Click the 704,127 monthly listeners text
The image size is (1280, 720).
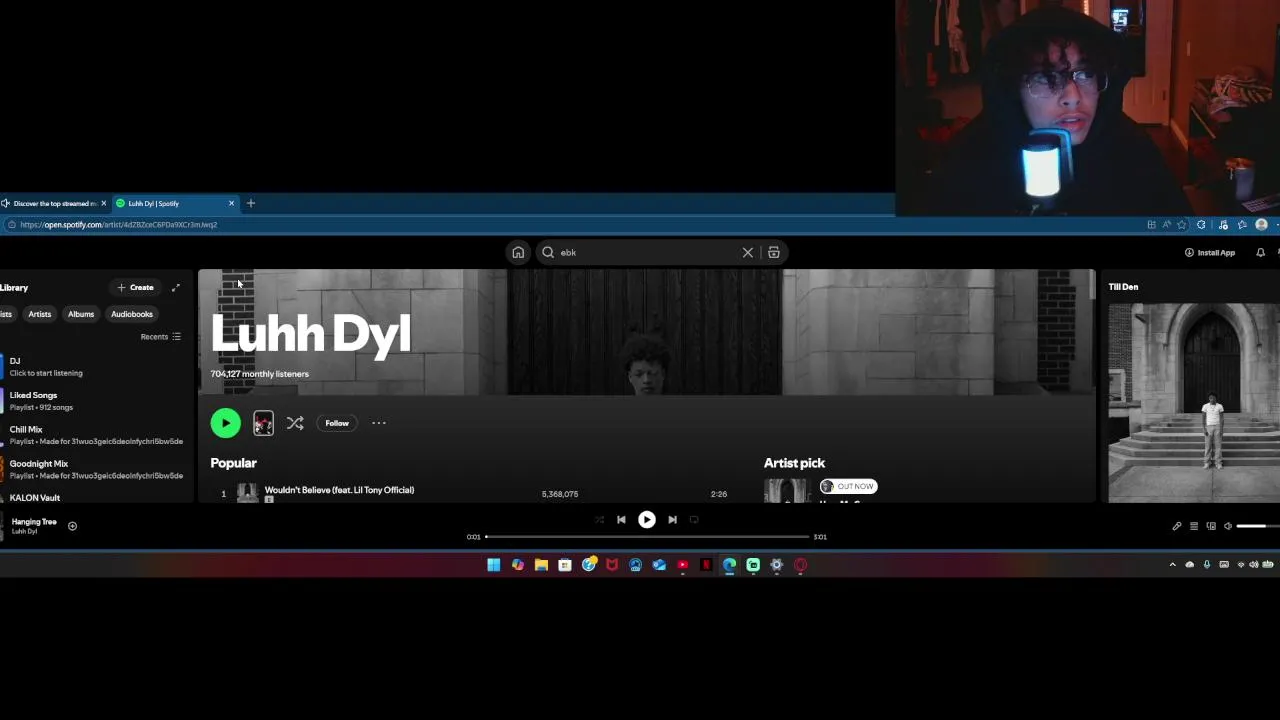pos(260,374)
